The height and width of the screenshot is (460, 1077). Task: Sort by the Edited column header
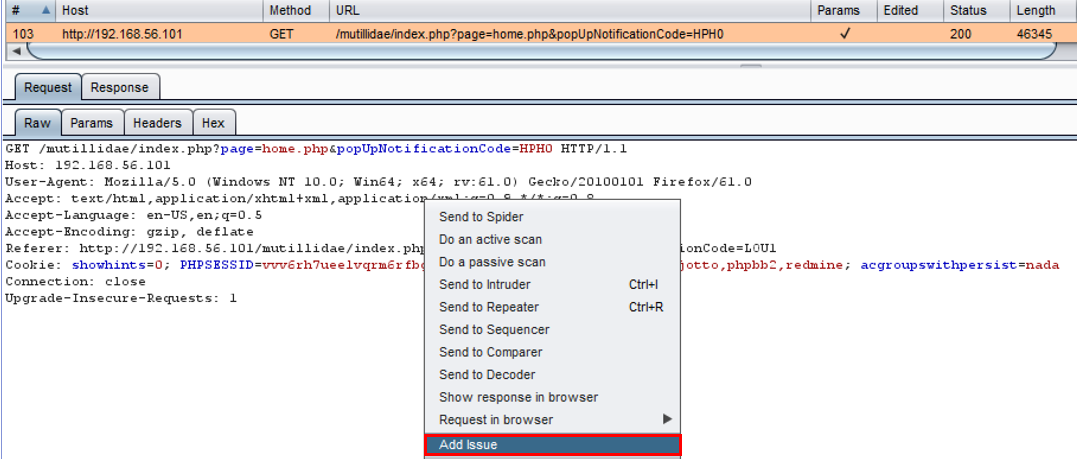911,10
